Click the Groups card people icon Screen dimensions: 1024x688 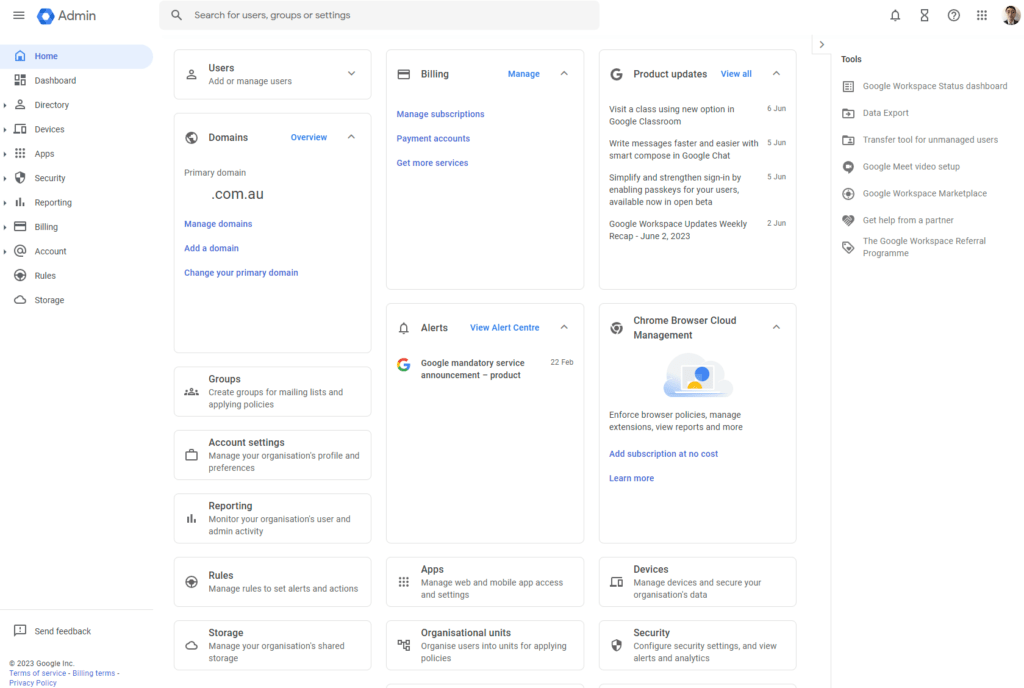pyautogui.click(x=191, y=392)
